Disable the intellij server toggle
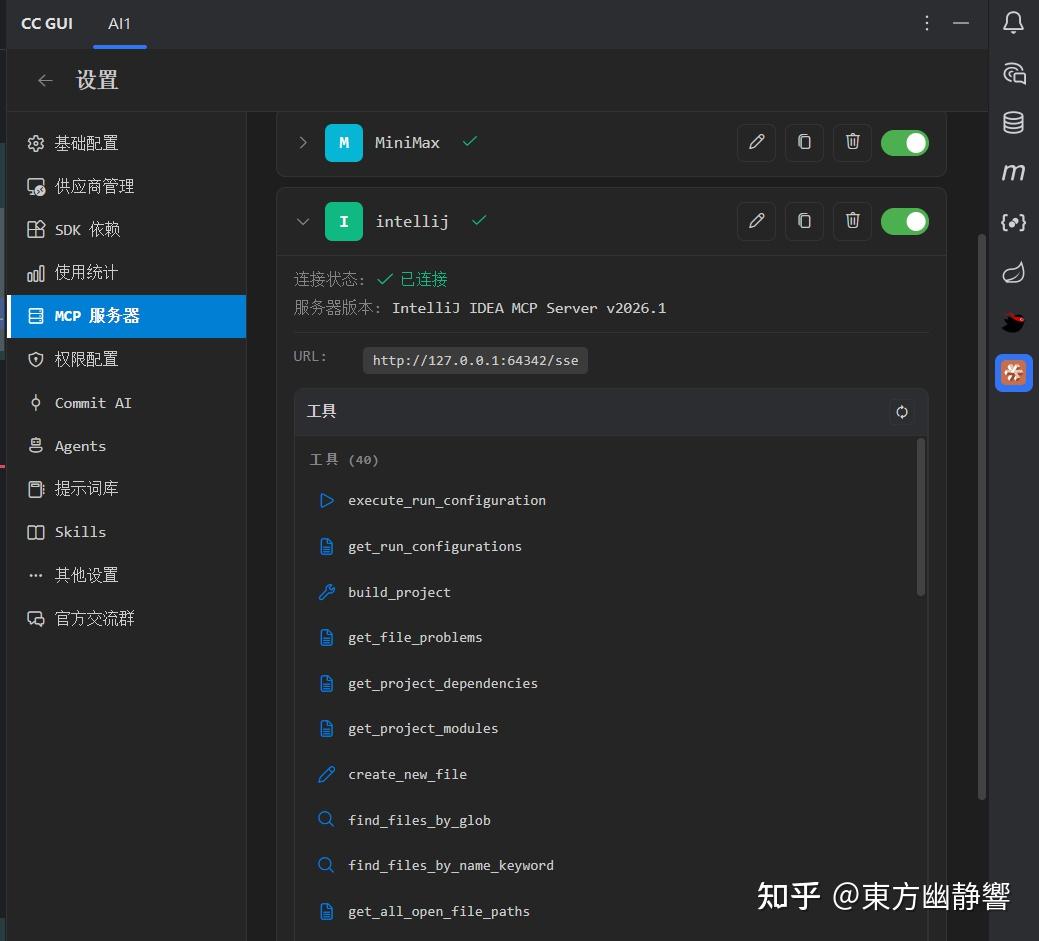The image size is (1039, 941). click(904, 221)
